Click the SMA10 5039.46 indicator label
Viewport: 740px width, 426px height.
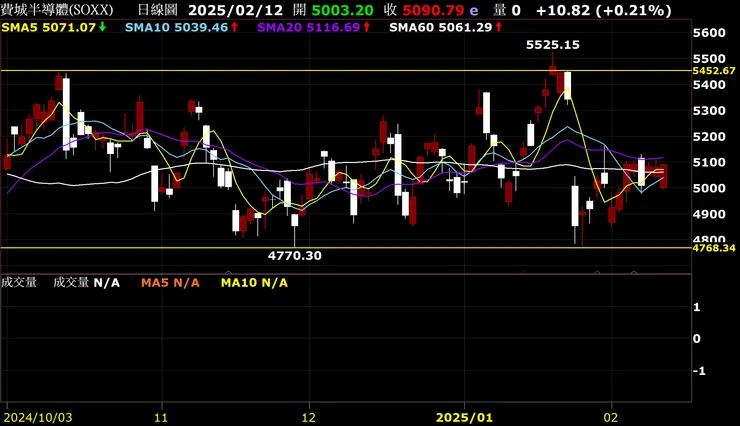[x=177, y=27]
